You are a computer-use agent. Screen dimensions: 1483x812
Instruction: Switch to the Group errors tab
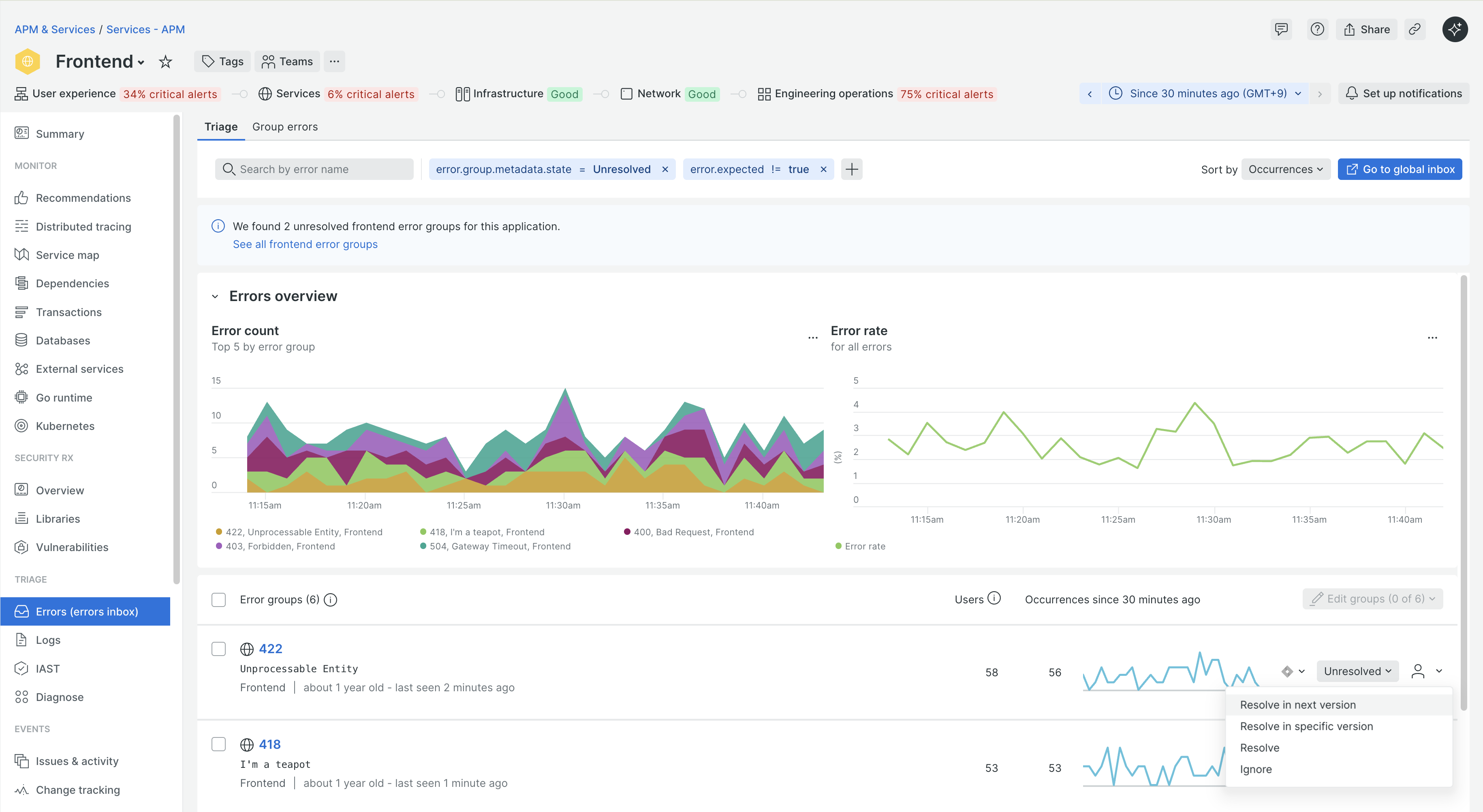(x=284, y=127)
